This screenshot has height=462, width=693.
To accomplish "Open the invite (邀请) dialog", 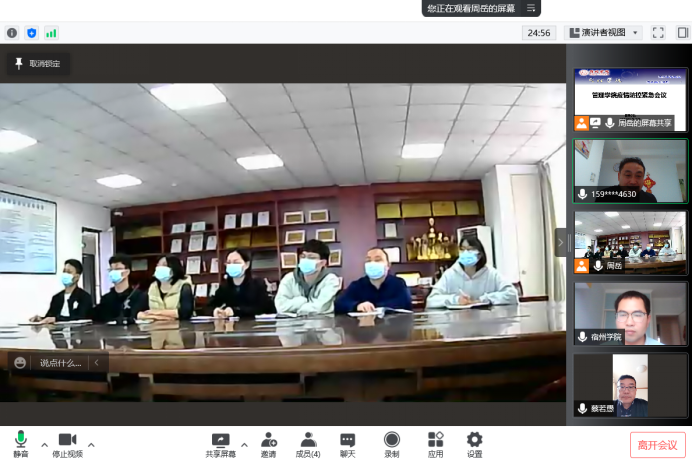I will 269,444.
